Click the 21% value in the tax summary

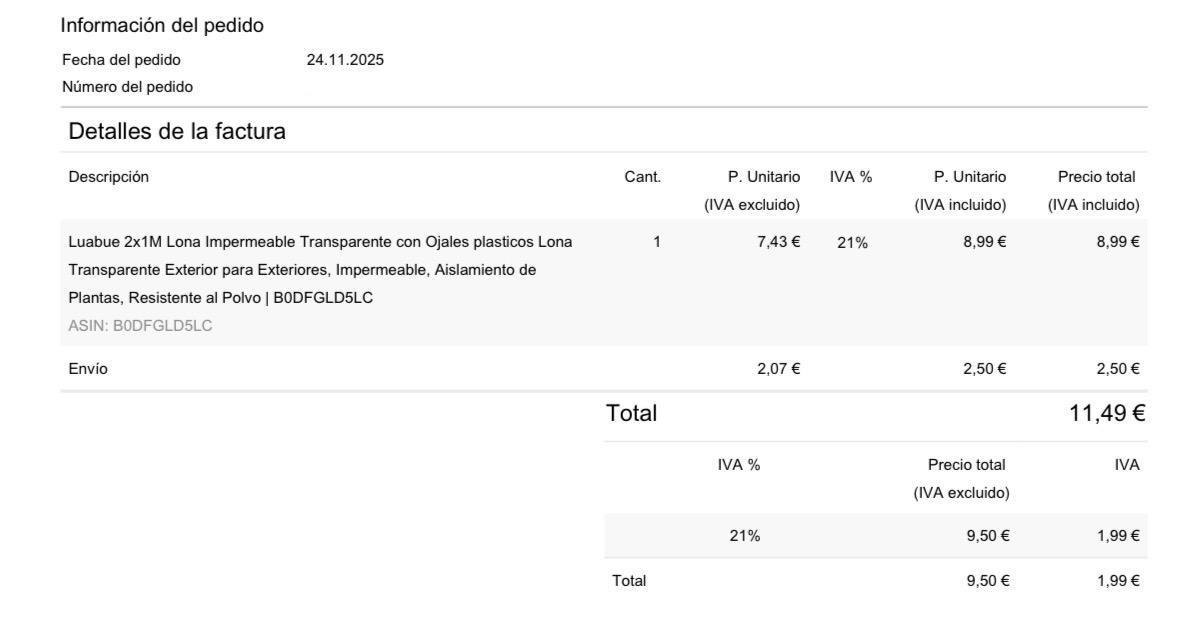(x=744, y=536)
